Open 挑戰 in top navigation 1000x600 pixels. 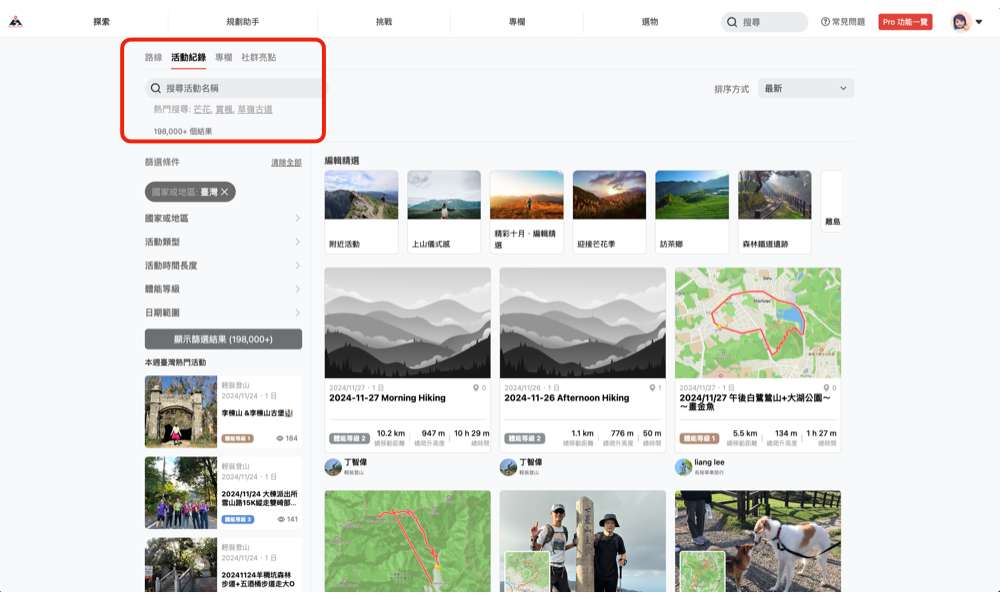pos(384,22)
